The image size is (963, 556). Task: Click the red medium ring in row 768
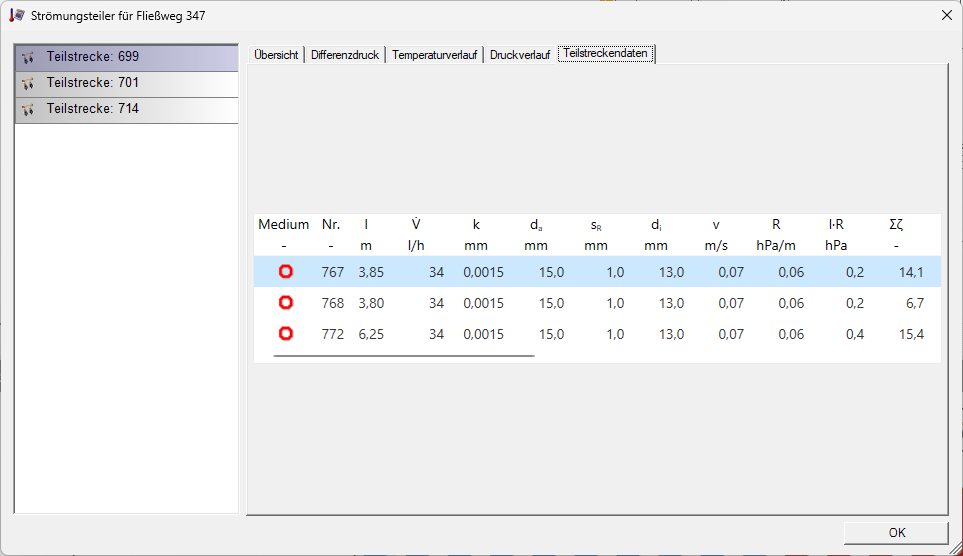(286, 302)
